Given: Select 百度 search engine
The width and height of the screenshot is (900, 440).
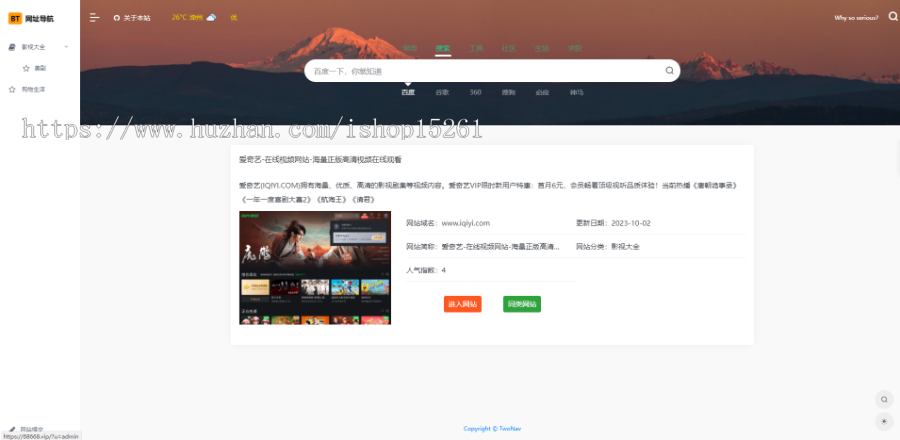Looking at the screenshot, I should 408,92.
